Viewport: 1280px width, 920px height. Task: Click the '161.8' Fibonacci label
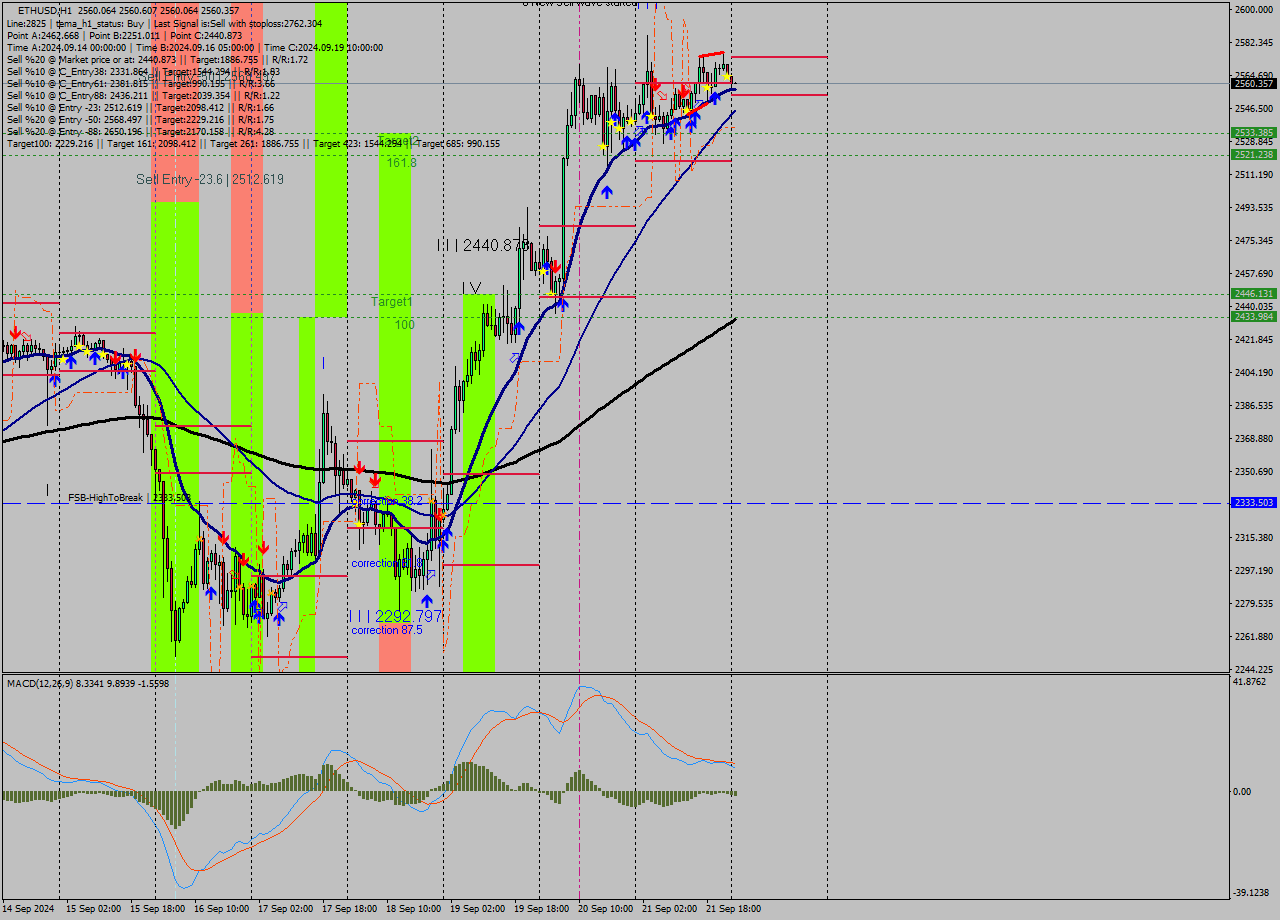[402, 162]
